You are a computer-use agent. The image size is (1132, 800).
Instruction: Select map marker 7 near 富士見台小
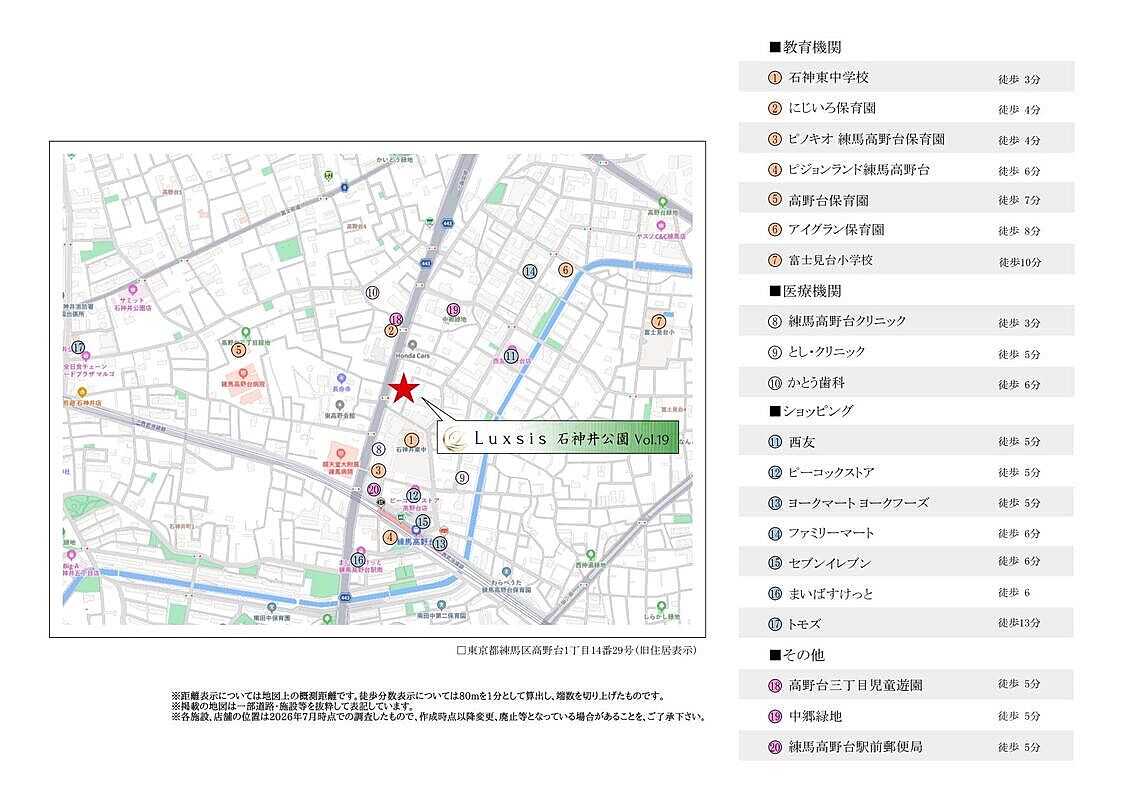click(x=658, y=321)
